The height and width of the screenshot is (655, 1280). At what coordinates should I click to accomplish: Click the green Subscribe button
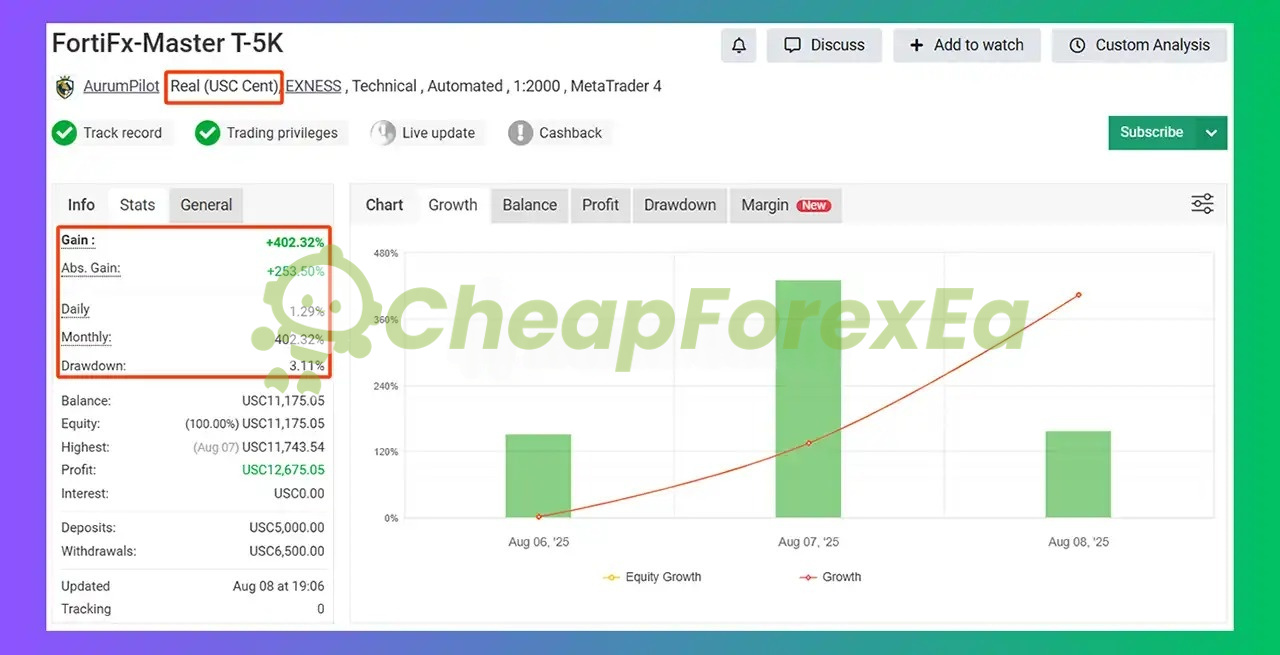(x=1152, y=132)
